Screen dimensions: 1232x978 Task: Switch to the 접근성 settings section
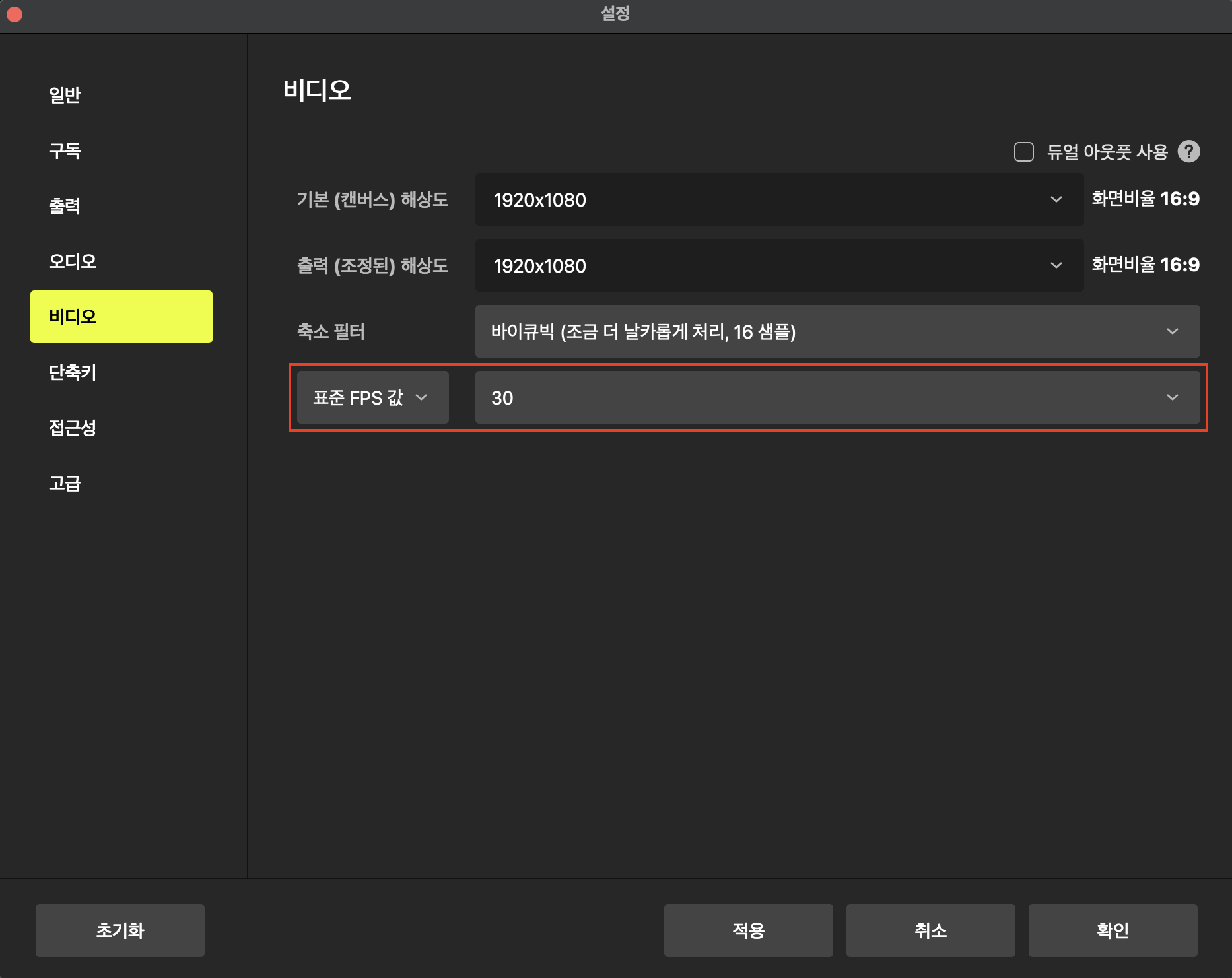(73, 428)
